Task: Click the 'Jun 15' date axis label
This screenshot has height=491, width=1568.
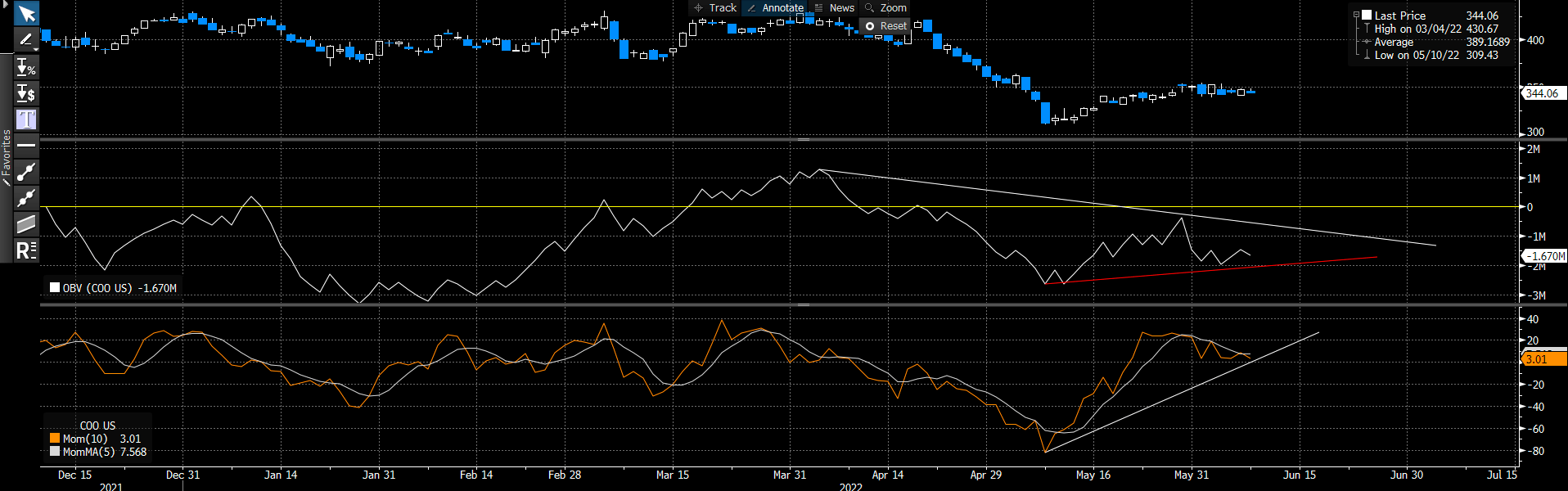Action: (x=1300, y=475)
